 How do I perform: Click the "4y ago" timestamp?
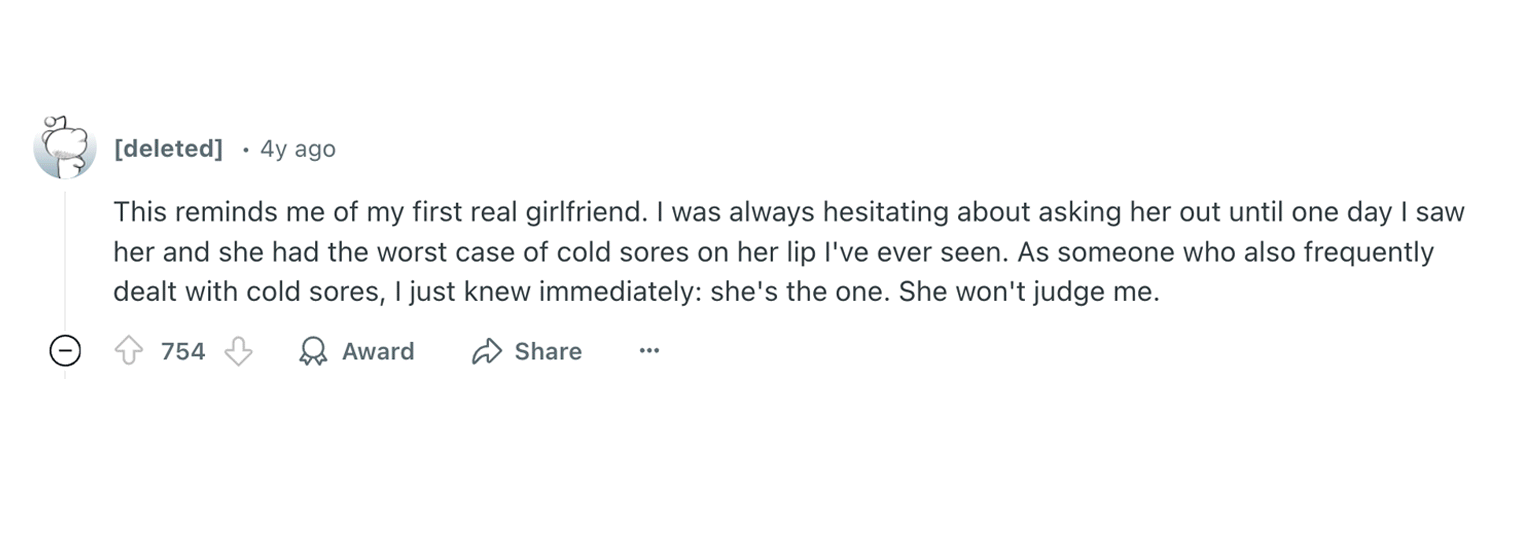pyautogui.click(x=297, y=149)
